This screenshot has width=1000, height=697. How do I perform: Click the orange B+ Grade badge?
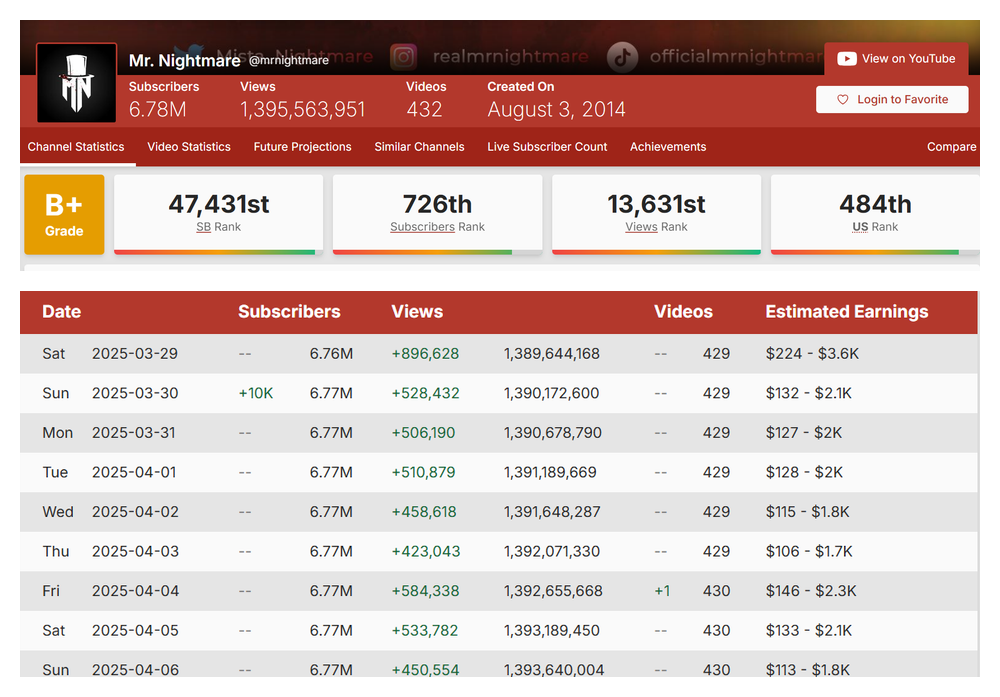tap(64, 214)
